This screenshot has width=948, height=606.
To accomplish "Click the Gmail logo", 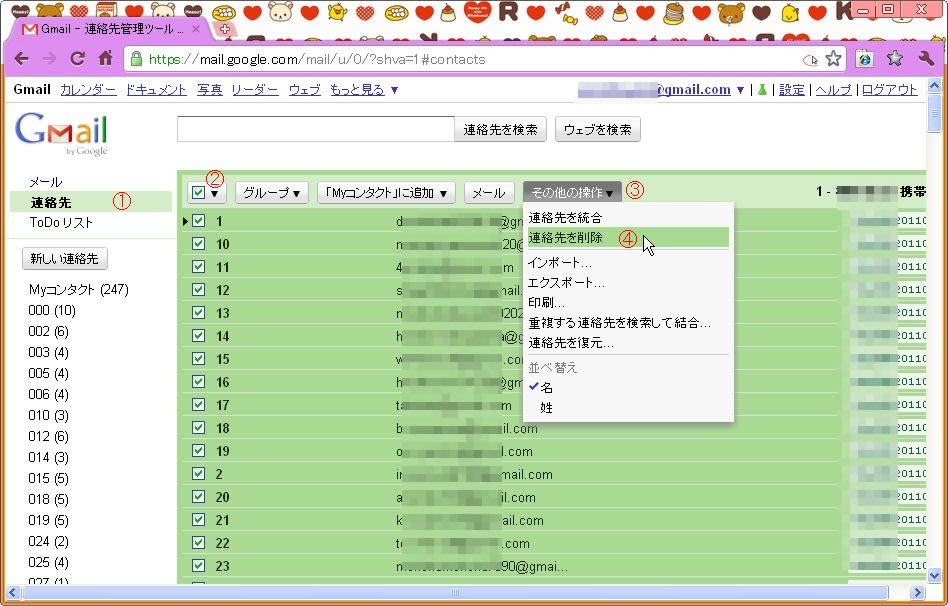I will click(61, 132).
